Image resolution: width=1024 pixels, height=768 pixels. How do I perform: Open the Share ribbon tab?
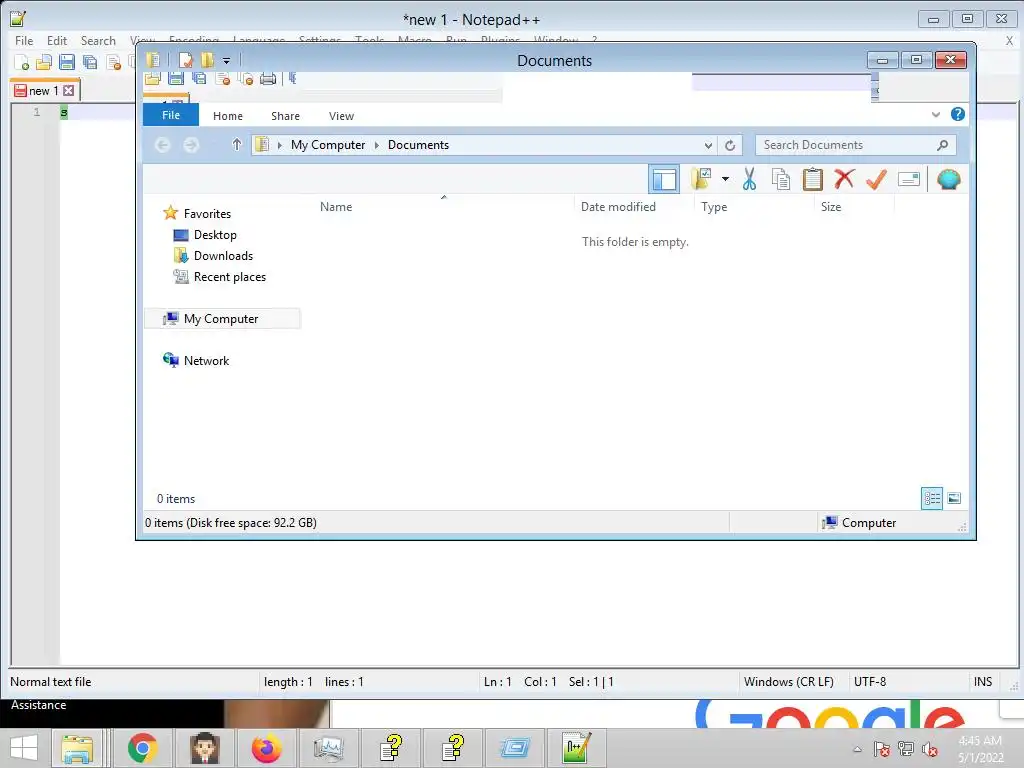pos(285,116)
